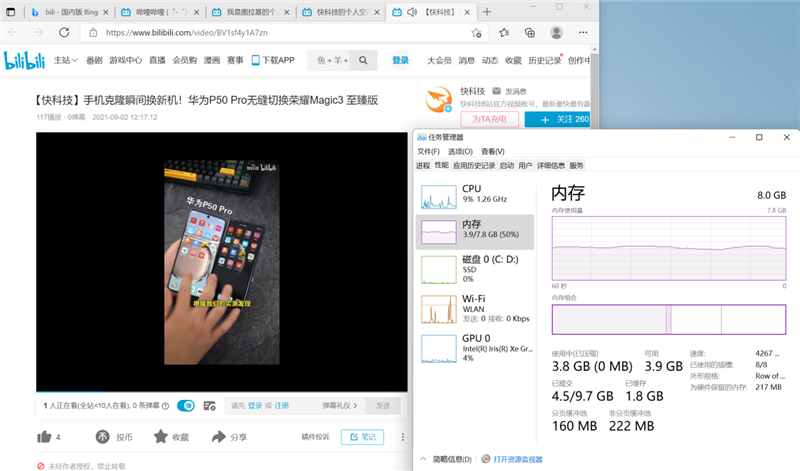Viewport: 800px width, 471px height.
Task: Click the 登录 login button in header
Action: coord(400,60)
